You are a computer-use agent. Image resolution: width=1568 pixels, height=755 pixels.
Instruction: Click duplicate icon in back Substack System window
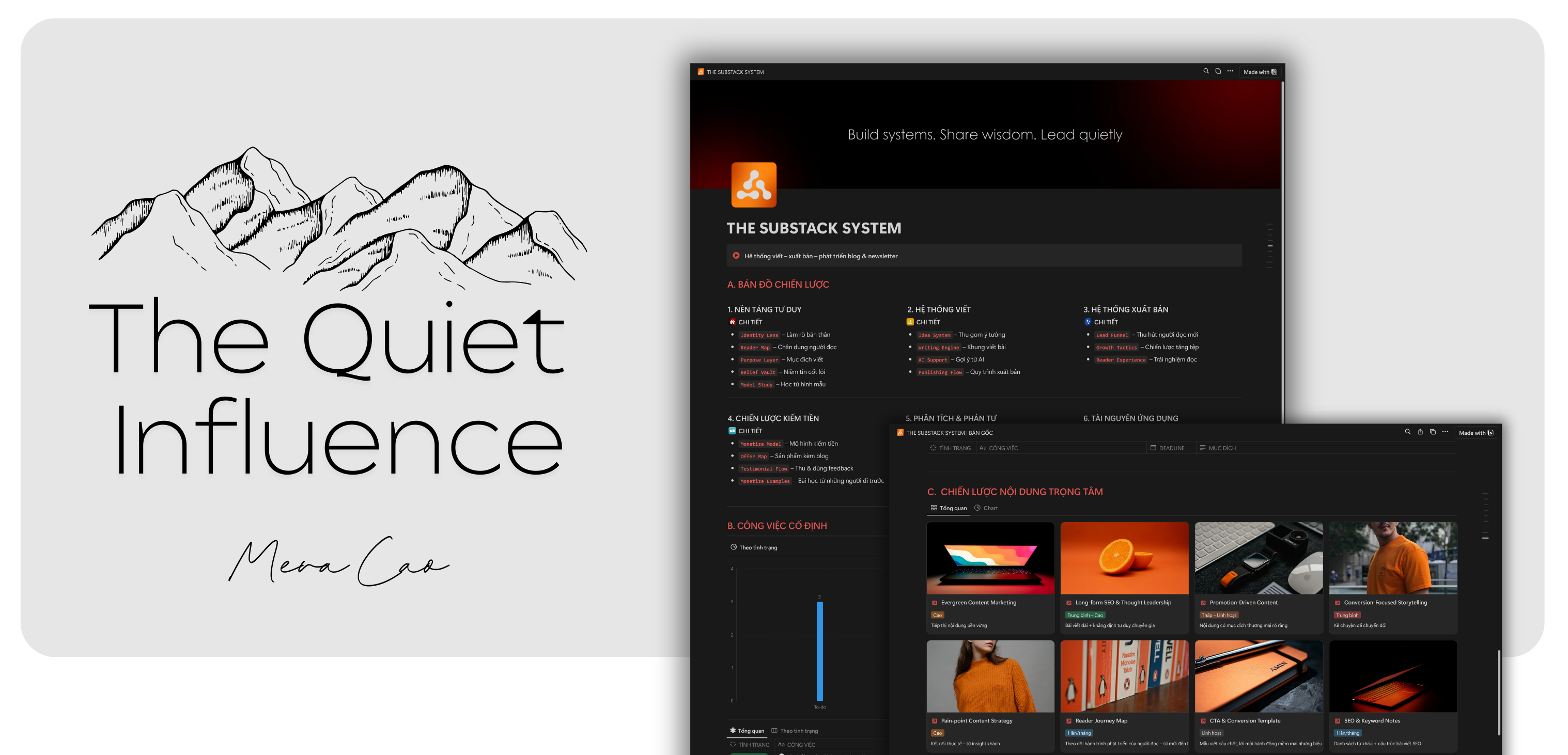pos(1218,71)
